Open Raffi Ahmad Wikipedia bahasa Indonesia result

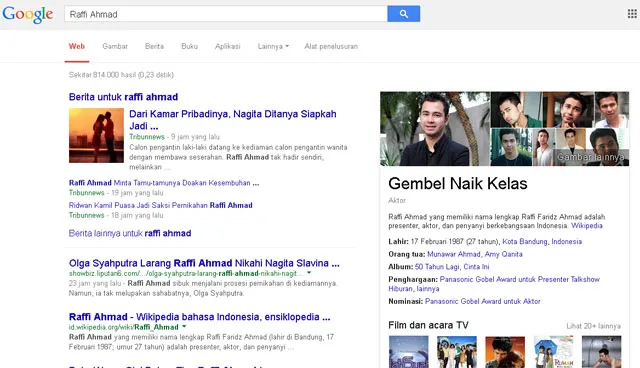pyautogui.click(x=200, y=317)
